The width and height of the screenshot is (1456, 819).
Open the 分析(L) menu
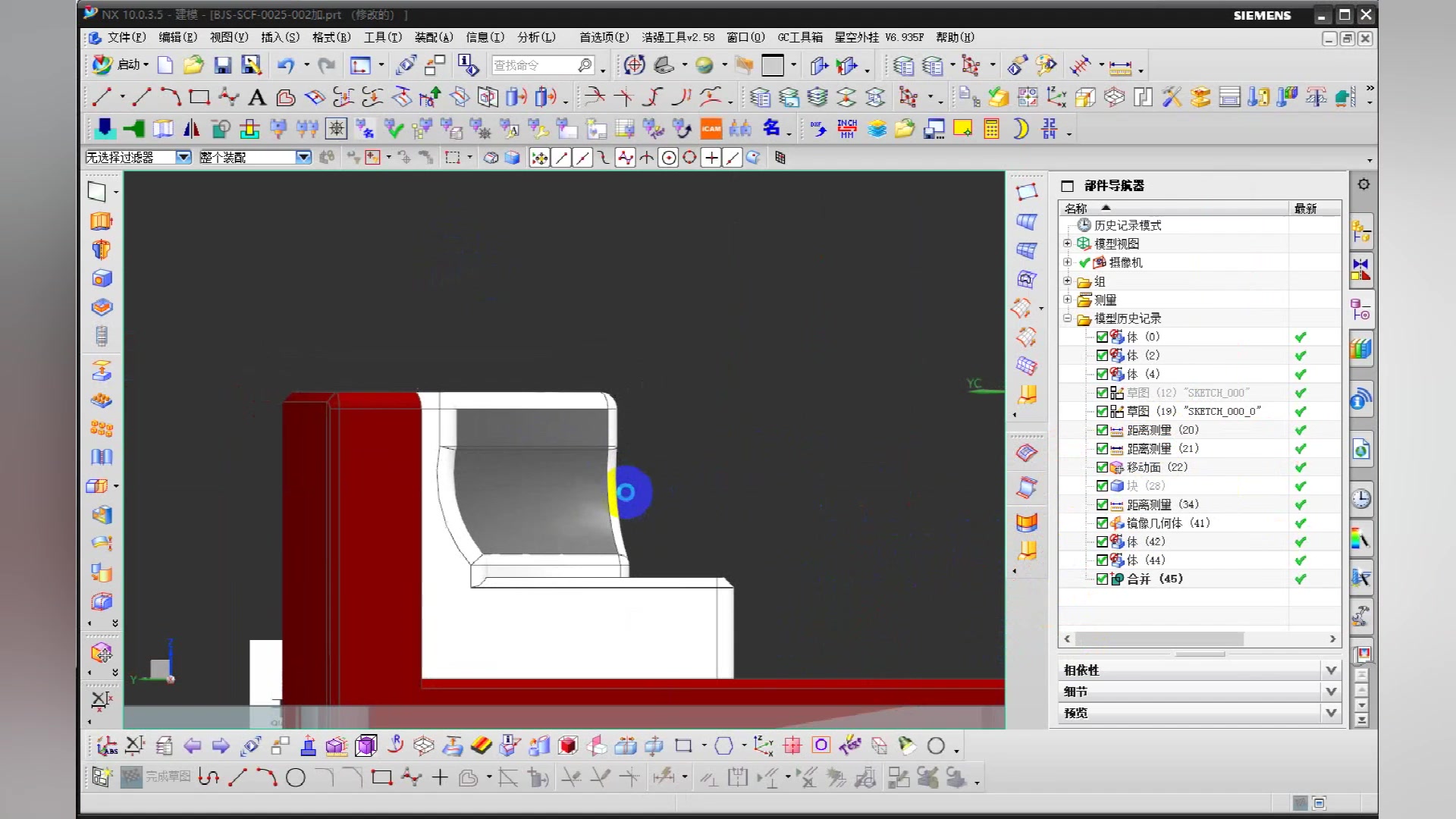coord(536,37)
